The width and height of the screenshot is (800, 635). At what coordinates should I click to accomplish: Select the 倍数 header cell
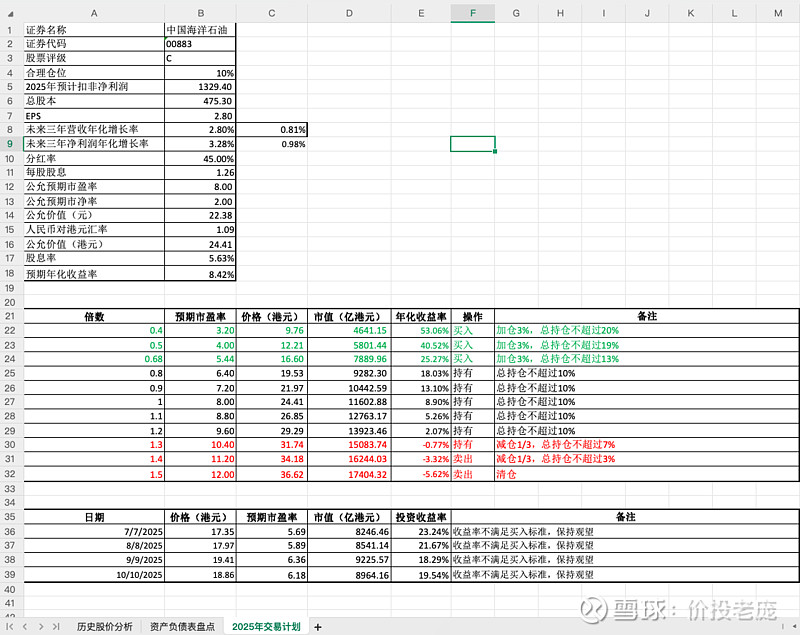94,316
